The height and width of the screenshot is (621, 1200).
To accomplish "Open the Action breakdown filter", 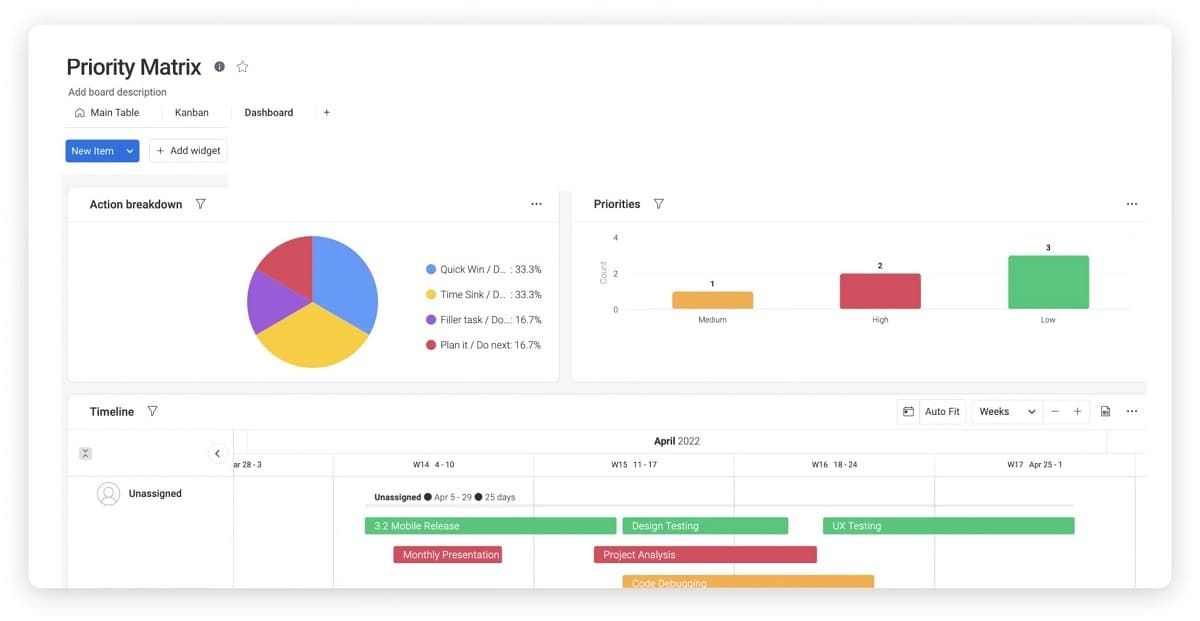I will [x=200, y=203].
